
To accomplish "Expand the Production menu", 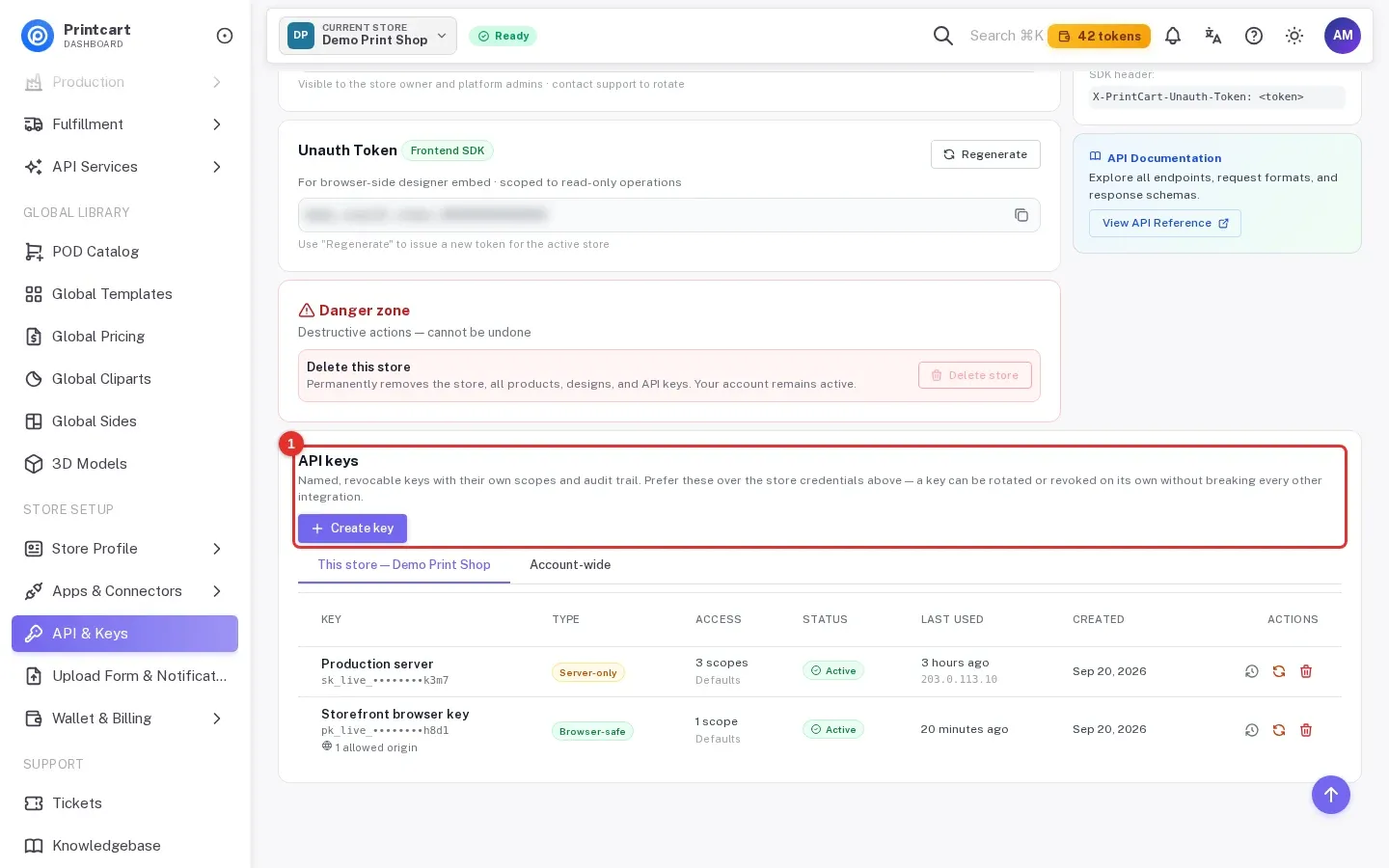I will tap(124, 82).
